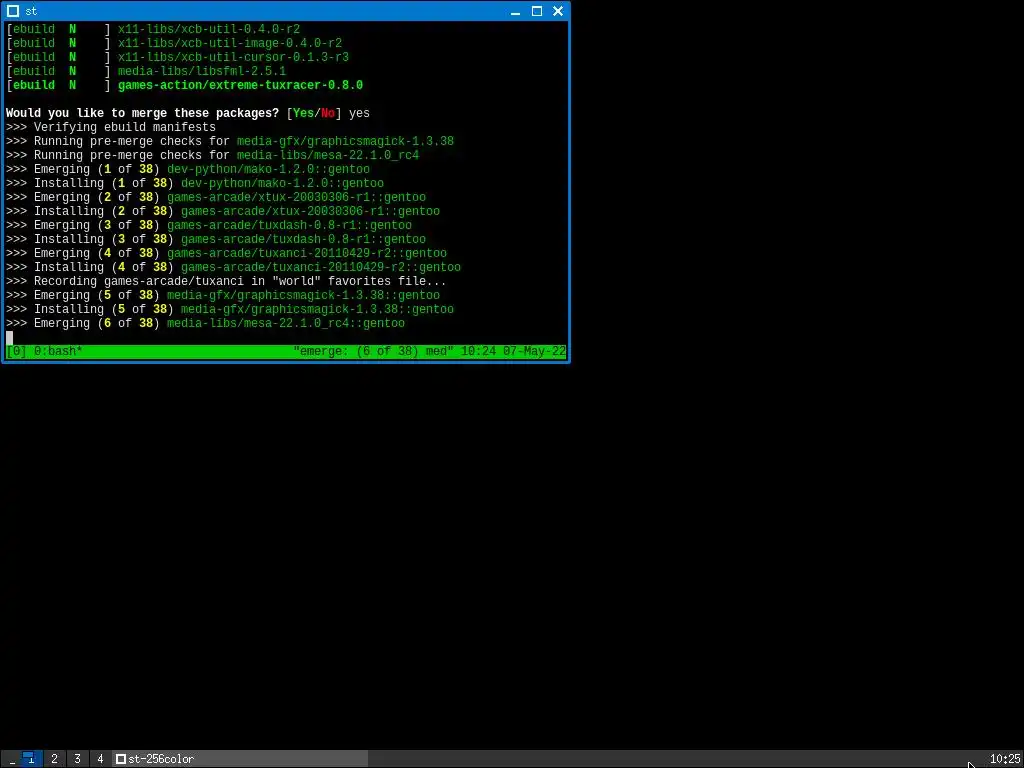Screen dimensions: 1024x768
Task: Click the tmux session indicator [0]
Action: pyautogui.click(x=16, y=351)
